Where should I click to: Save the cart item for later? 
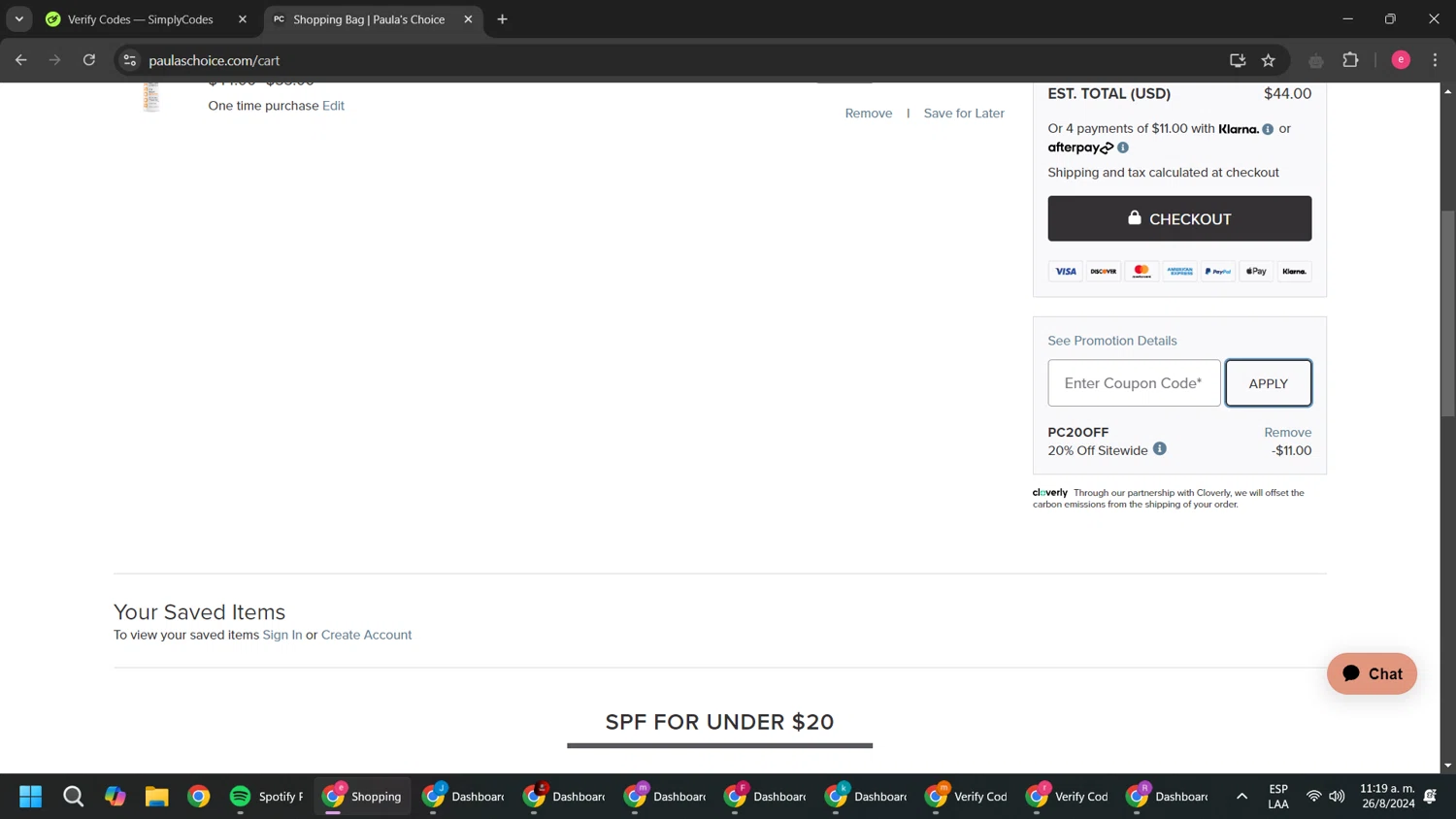(x=964, y=114)
